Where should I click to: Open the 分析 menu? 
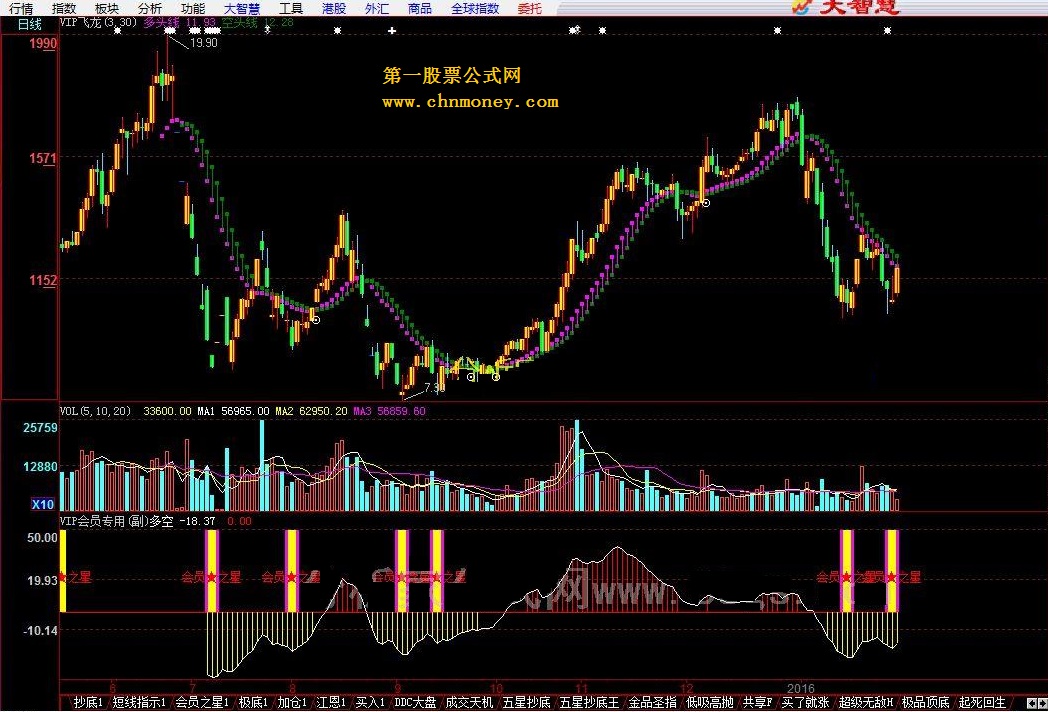click(x=150, y=8)
